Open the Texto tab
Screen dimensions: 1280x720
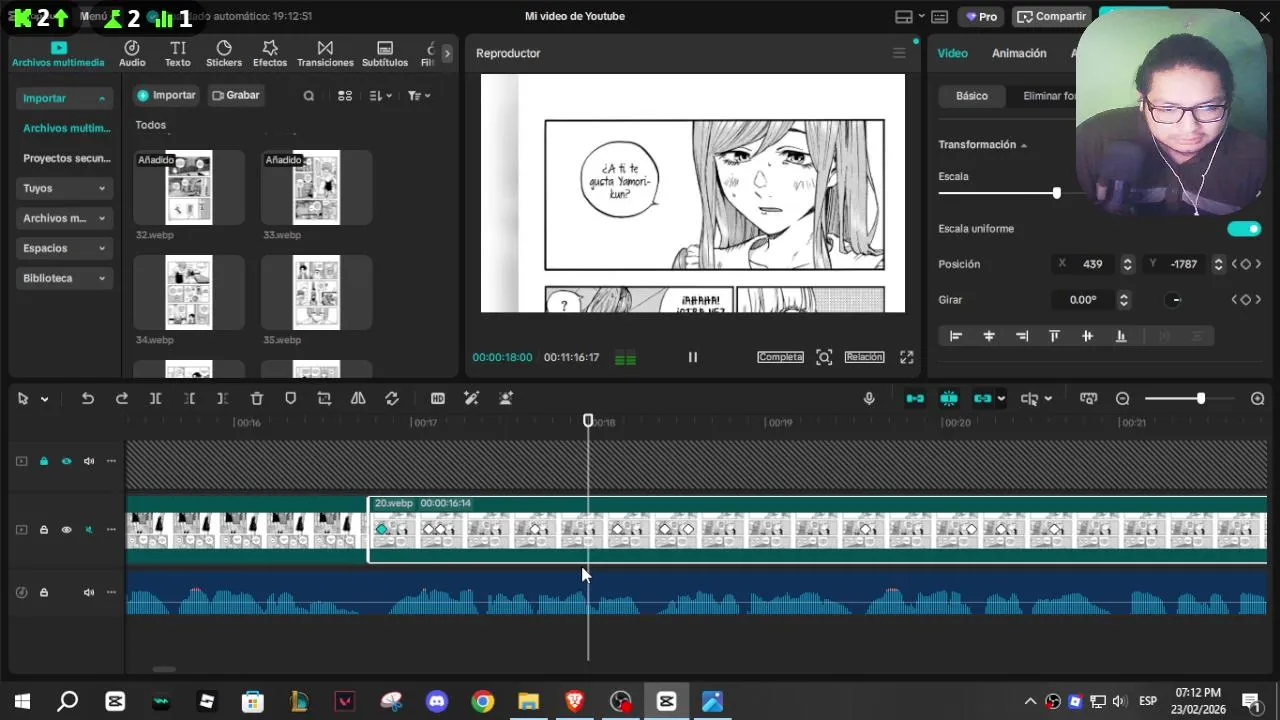coord(178,54)
